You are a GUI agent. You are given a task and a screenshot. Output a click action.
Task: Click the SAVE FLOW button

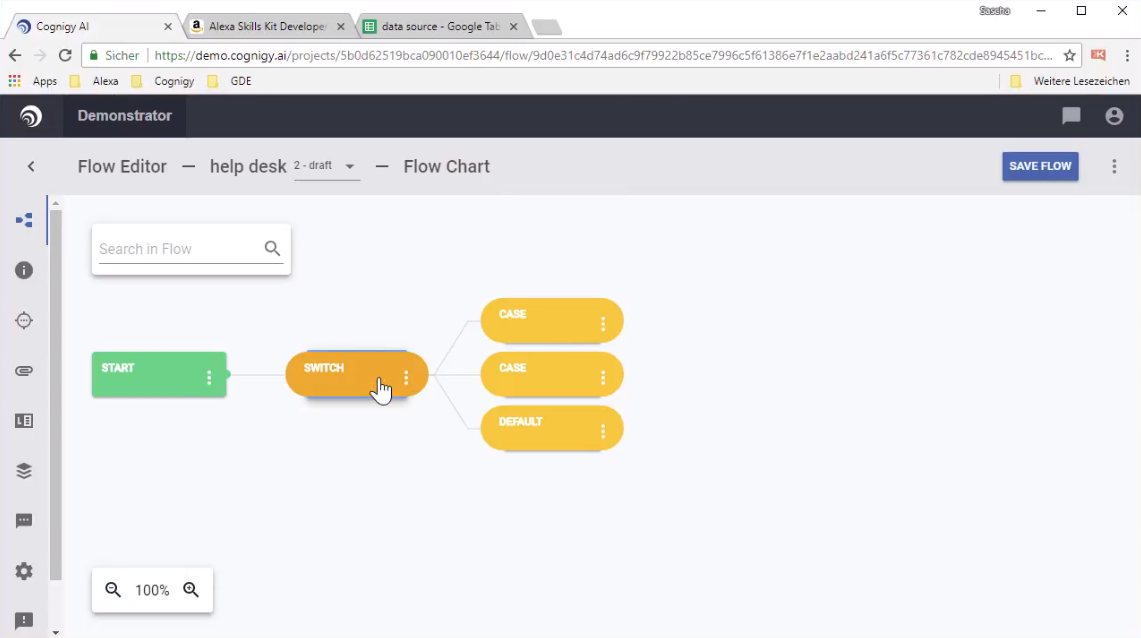click(x=1040, y=166)
